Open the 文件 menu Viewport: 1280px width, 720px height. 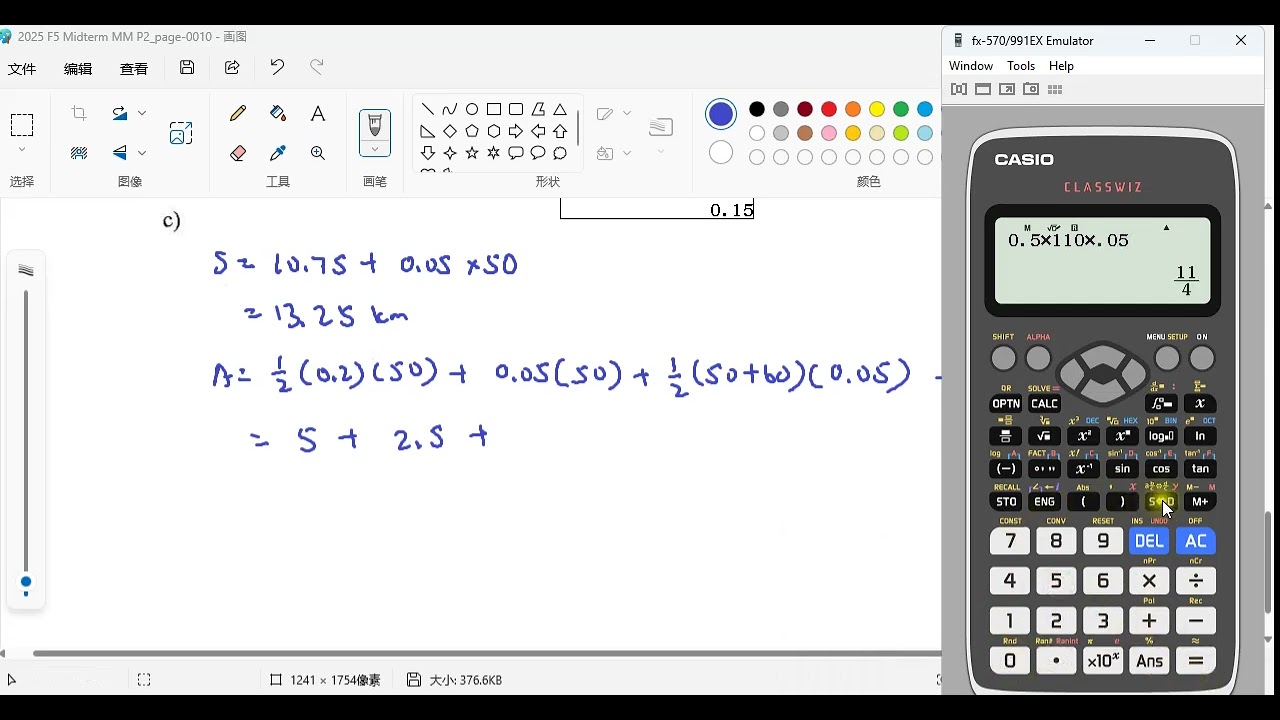[x=22, y=69]
